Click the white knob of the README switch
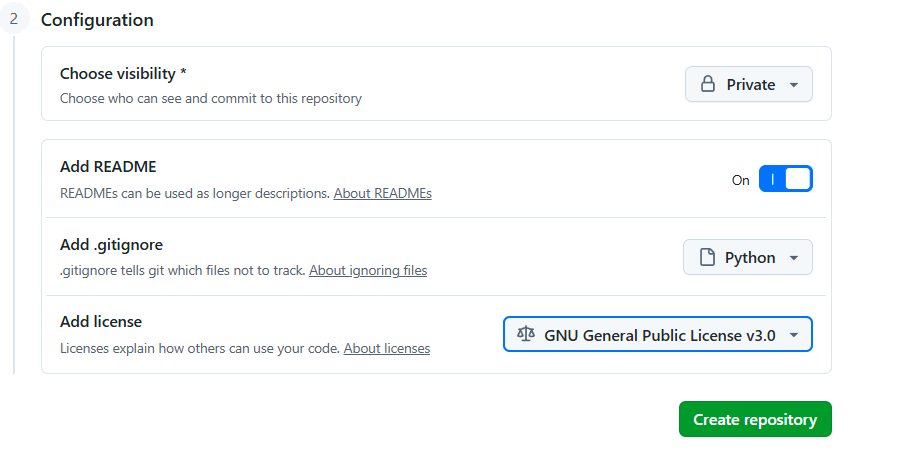Viewport: 900px width, 466px height. coord(798,179)
